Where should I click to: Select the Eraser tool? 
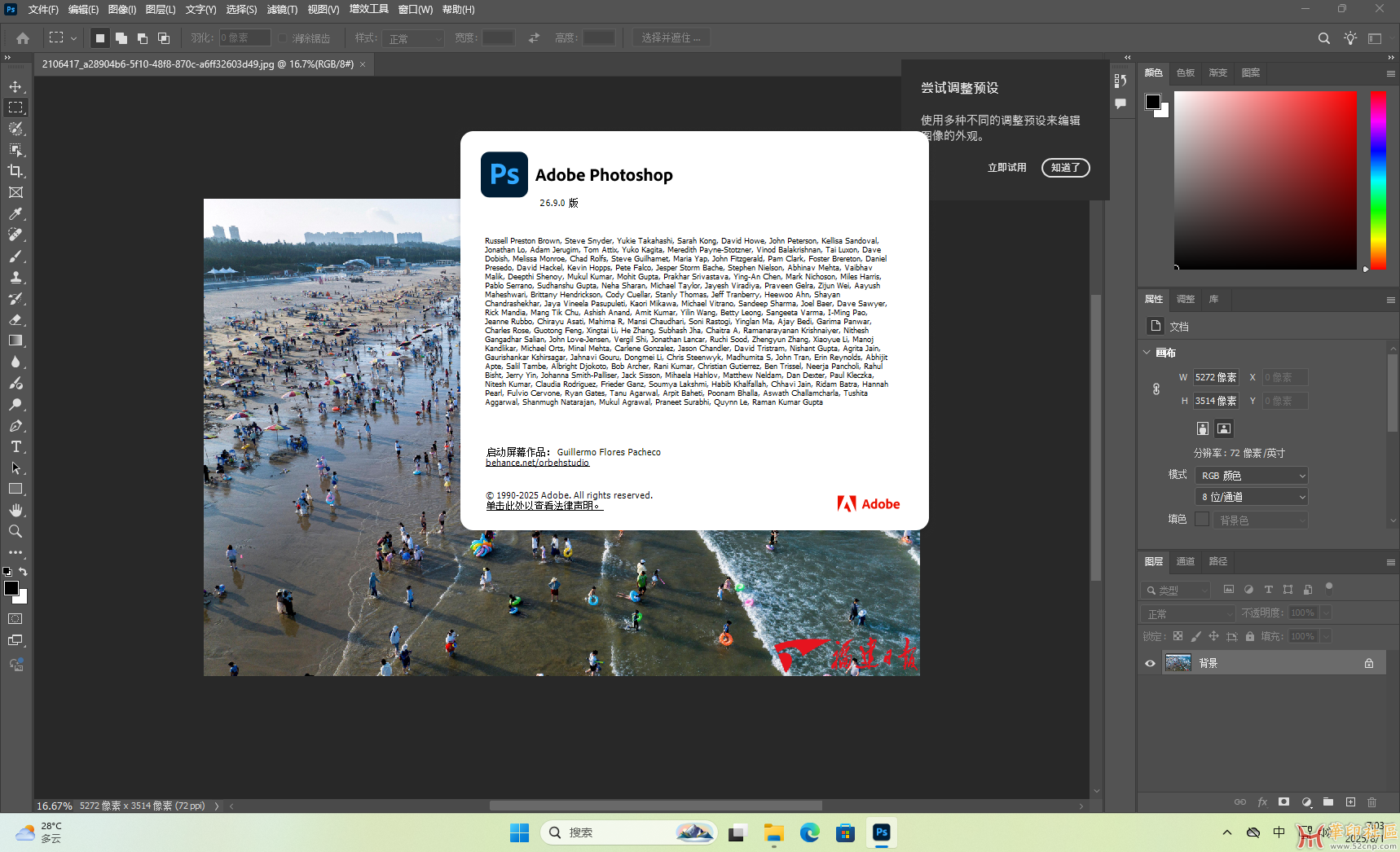click(x=15, y=319)
